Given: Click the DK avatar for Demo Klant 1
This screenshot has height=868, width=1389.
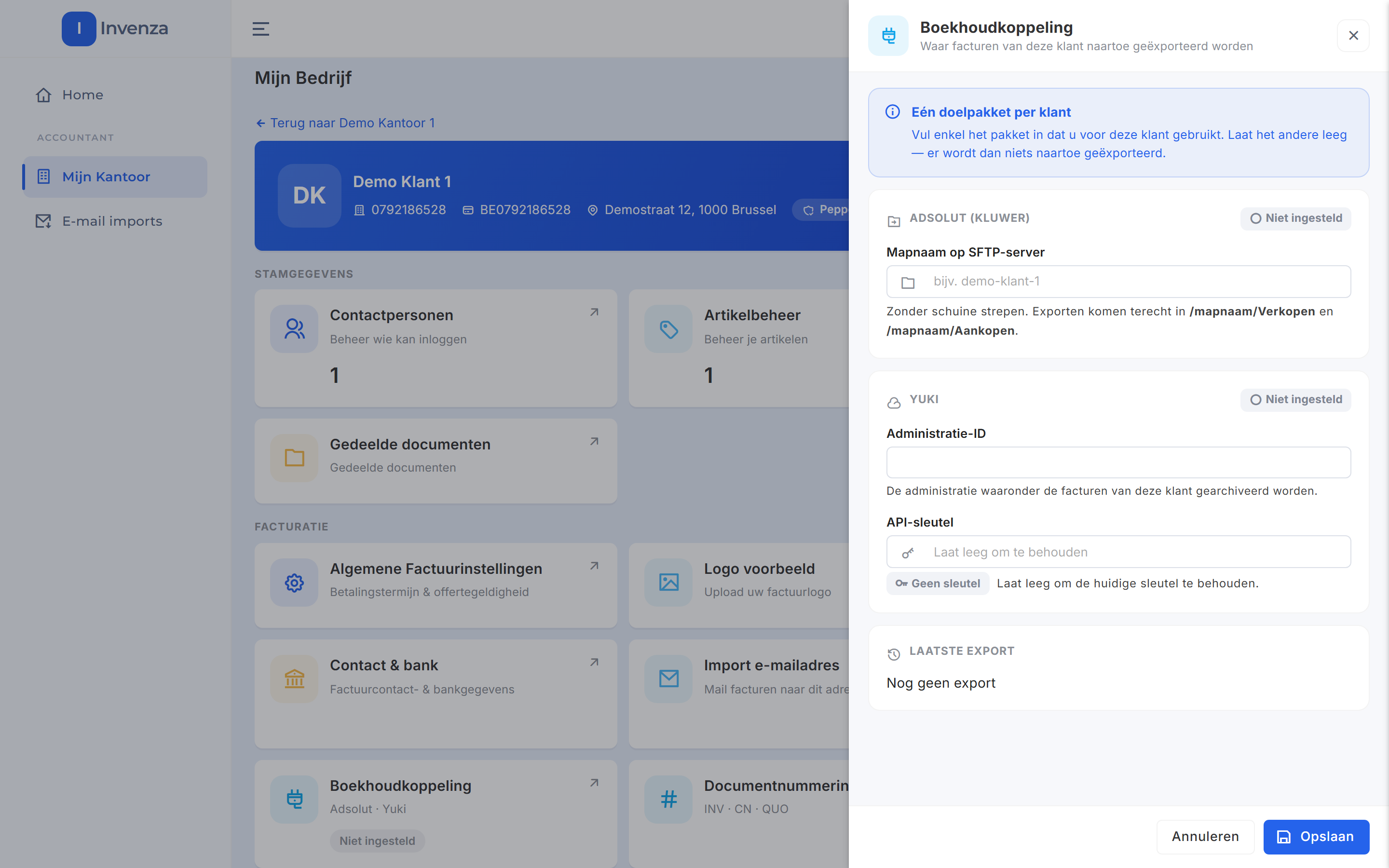Looking at the screenshot, I should (x=309, y=196).
